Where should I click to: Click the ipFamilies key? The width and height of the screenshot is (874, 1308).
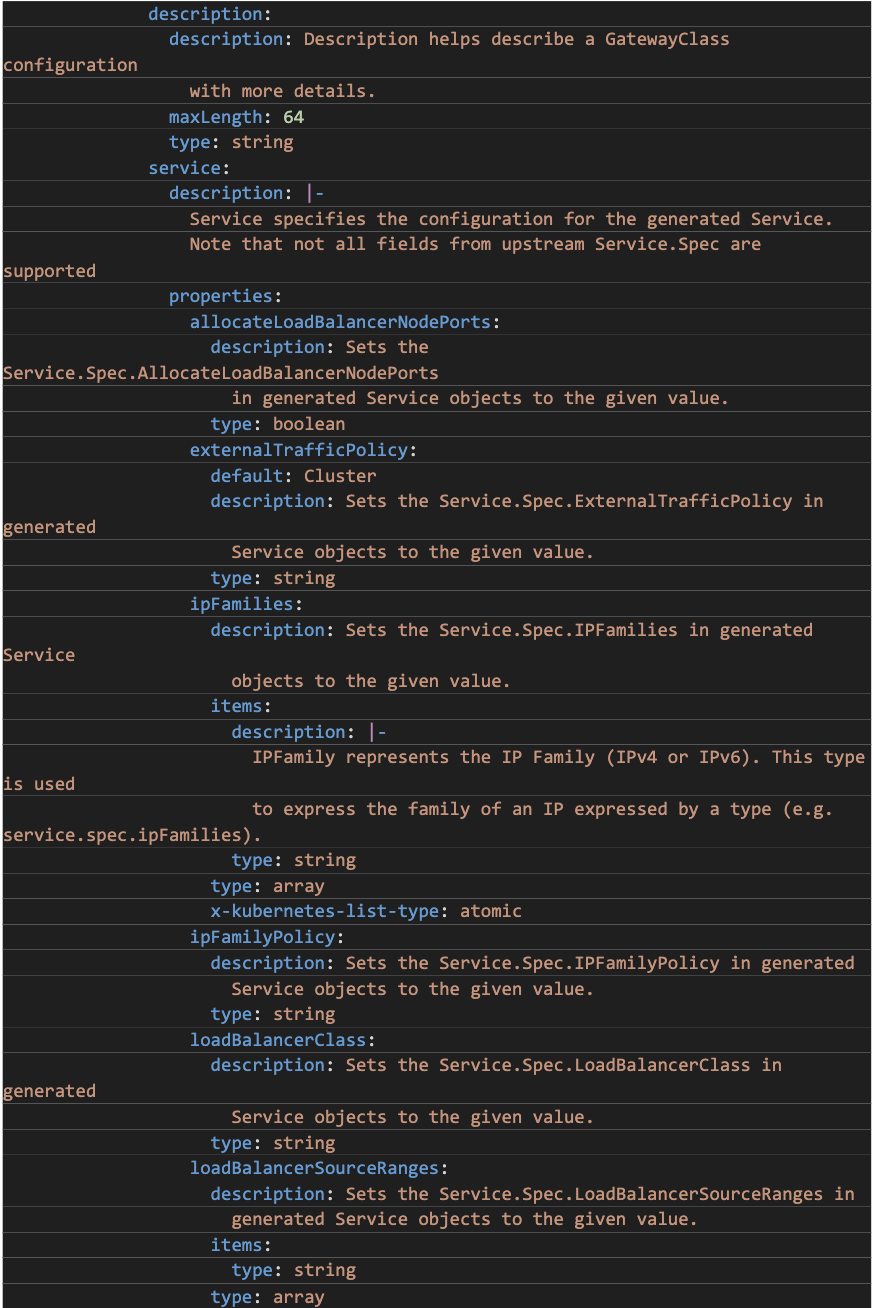[241, 604]
